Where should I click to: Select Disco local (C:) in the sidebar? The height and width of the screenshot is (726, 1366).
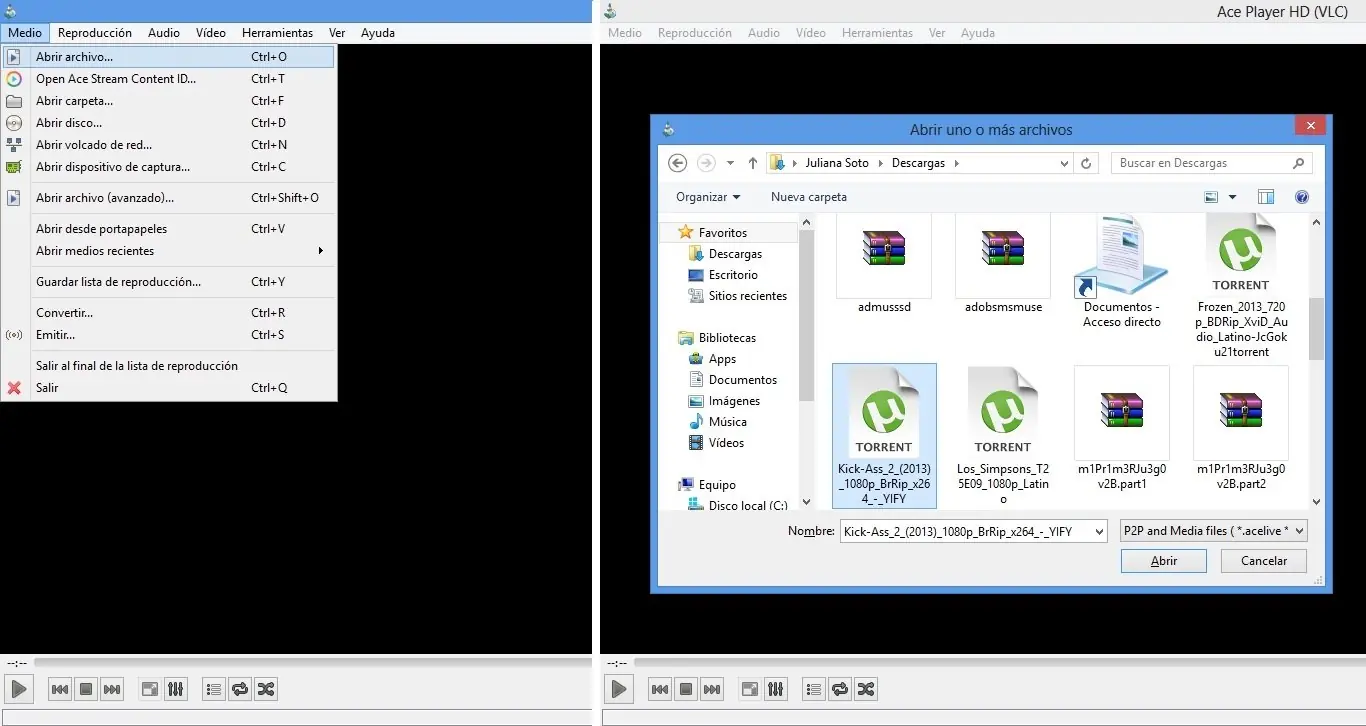click(747, 506)
